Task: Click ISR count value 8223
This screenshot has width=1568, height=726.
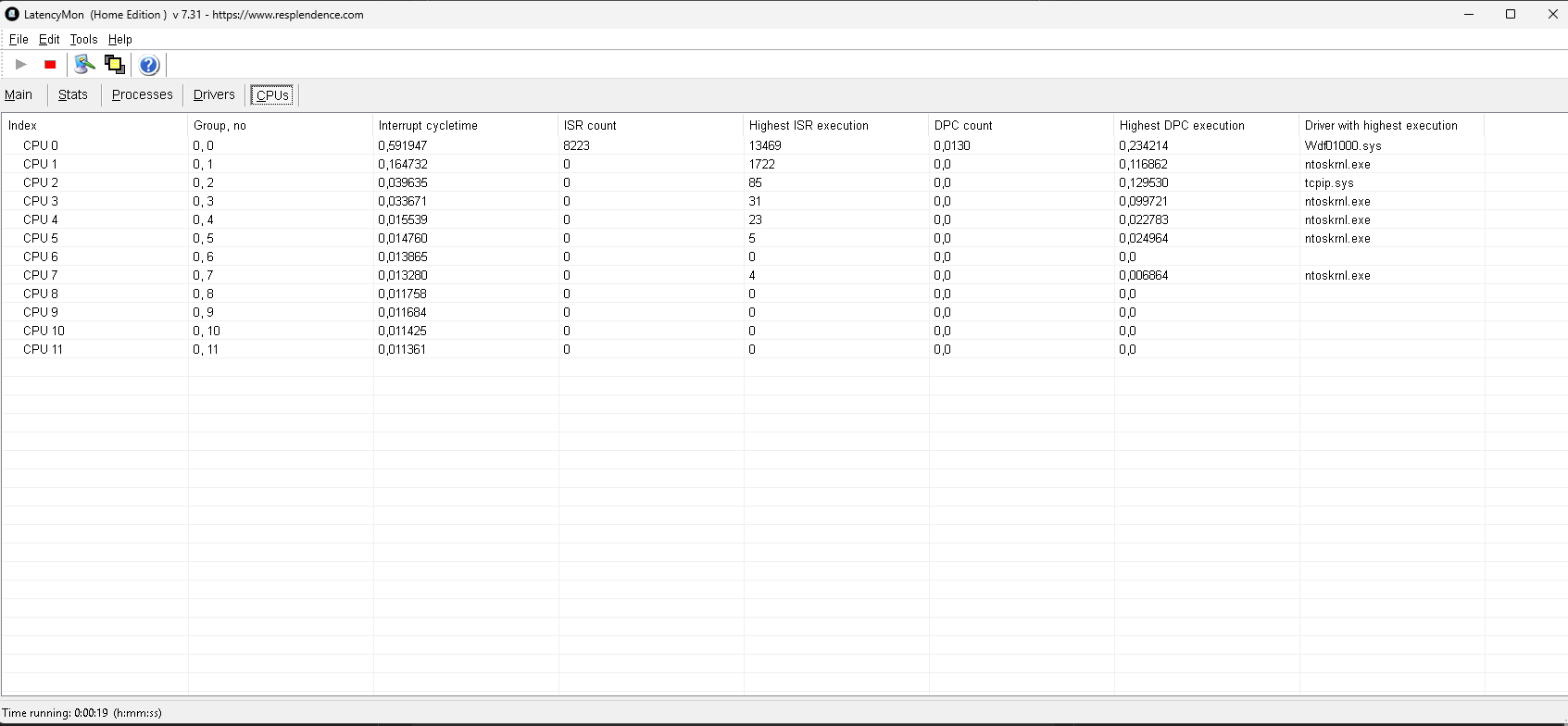Action: [x=576, y=145]
